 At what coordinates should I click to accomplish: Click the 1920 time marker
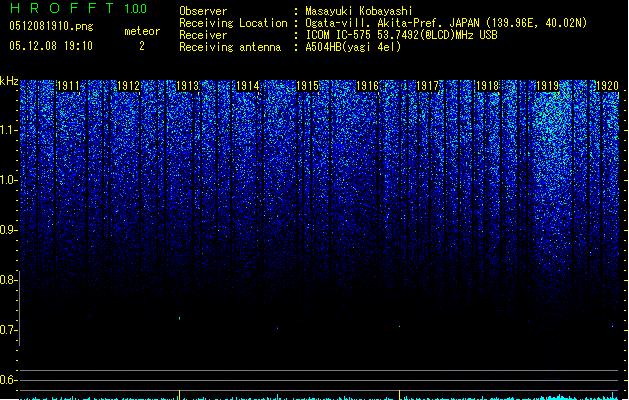coord(607,86)
